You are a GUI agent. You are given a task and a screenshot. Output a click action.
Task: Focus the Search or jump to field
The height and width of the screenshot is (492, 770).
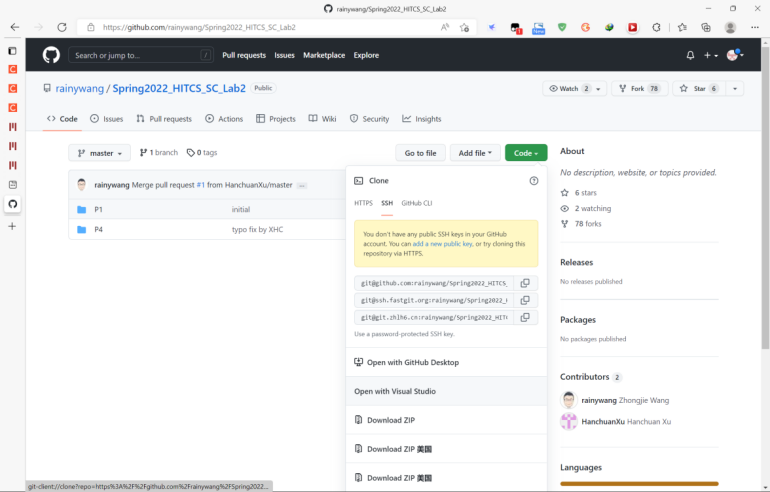click(140, 55)
